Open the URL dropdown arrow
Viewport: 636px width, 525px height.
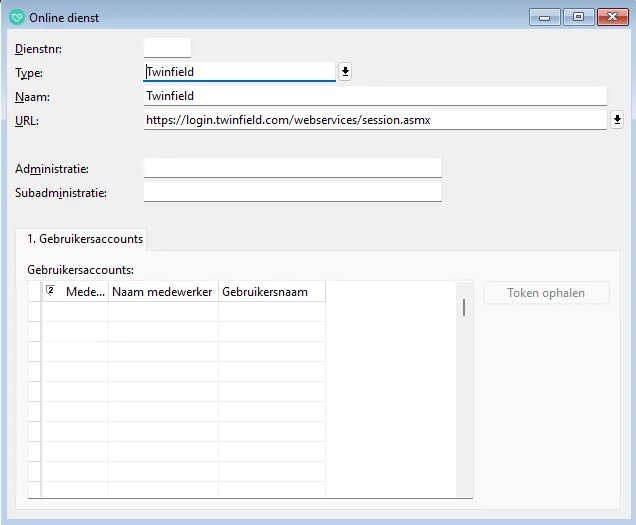coord(617,120)
